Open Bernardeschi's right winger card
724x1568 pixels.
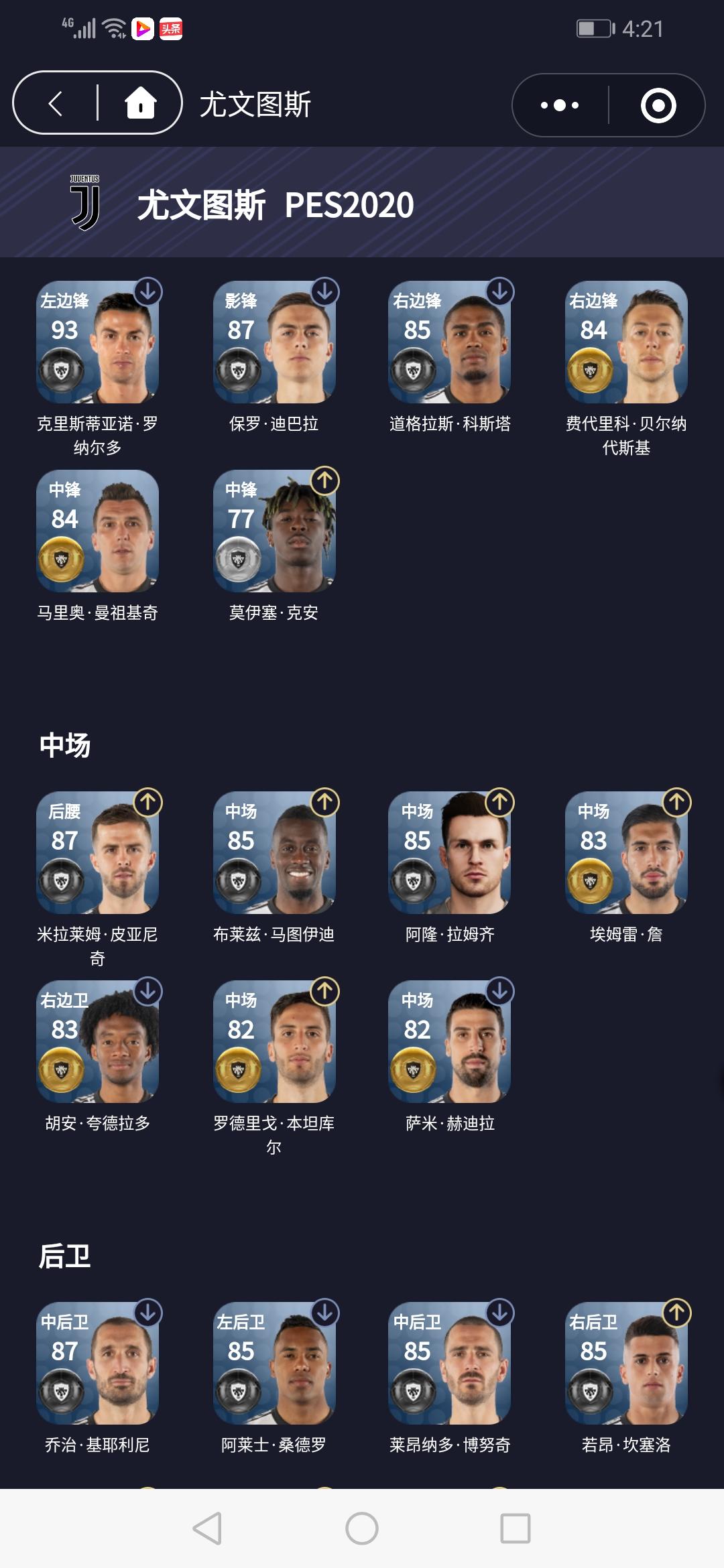coord(626,342)
